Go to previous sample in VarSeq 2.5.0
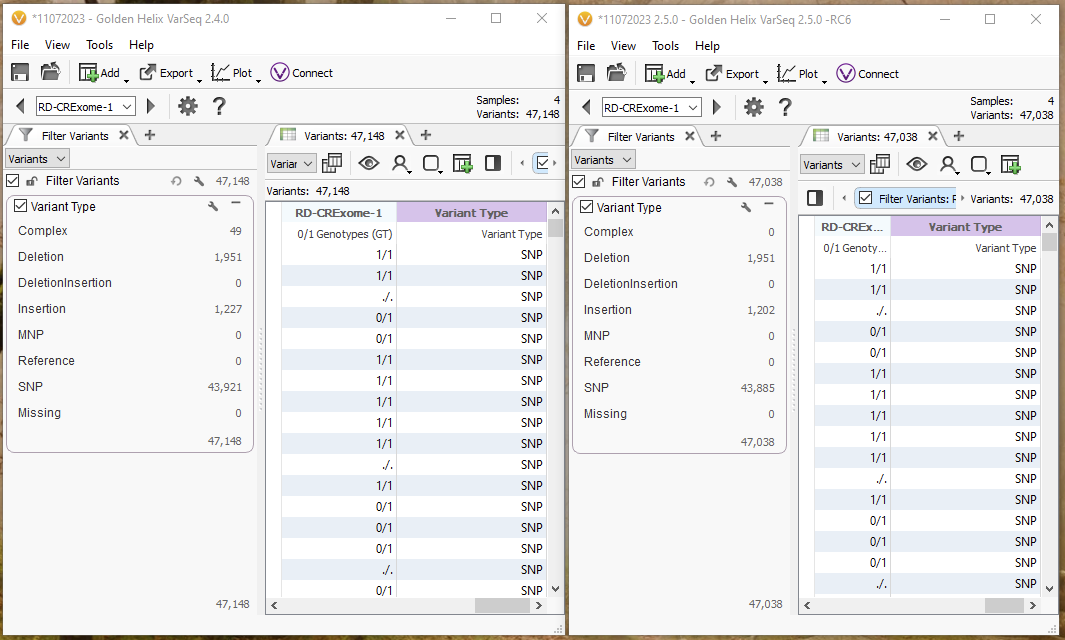 pos(586,107)
